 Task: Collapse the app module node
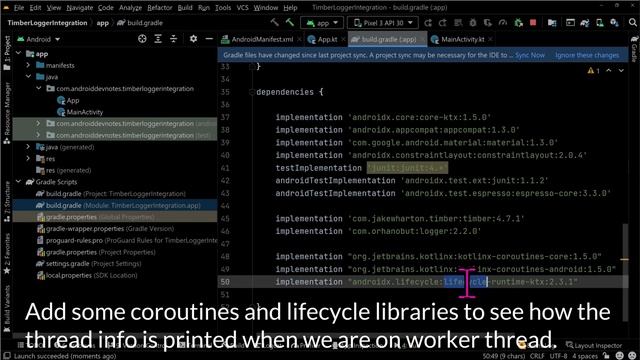click(18, 53)
